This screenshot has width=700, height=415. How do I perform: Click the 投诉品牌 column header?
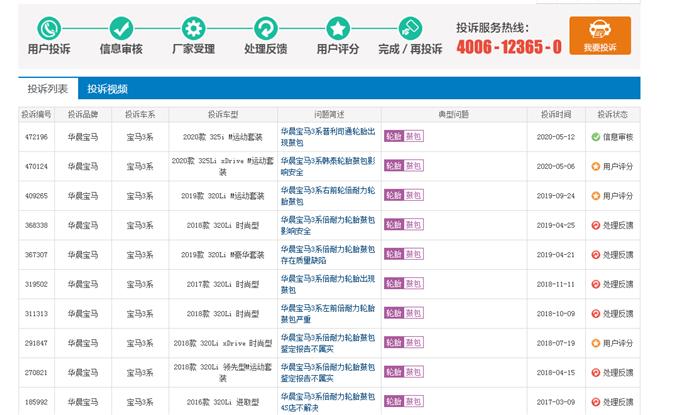[83, 115]
